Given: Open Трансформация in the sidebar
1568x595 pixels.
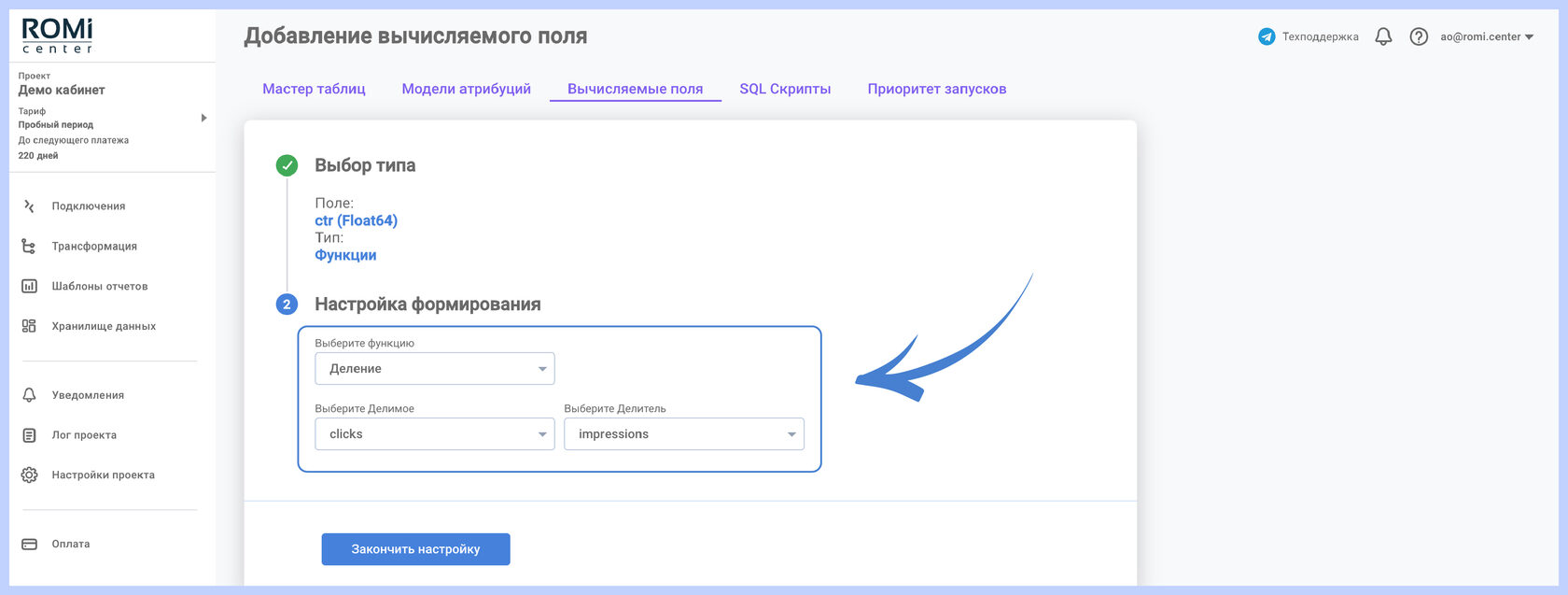Looking at the screenshot, I should point(94,246).
